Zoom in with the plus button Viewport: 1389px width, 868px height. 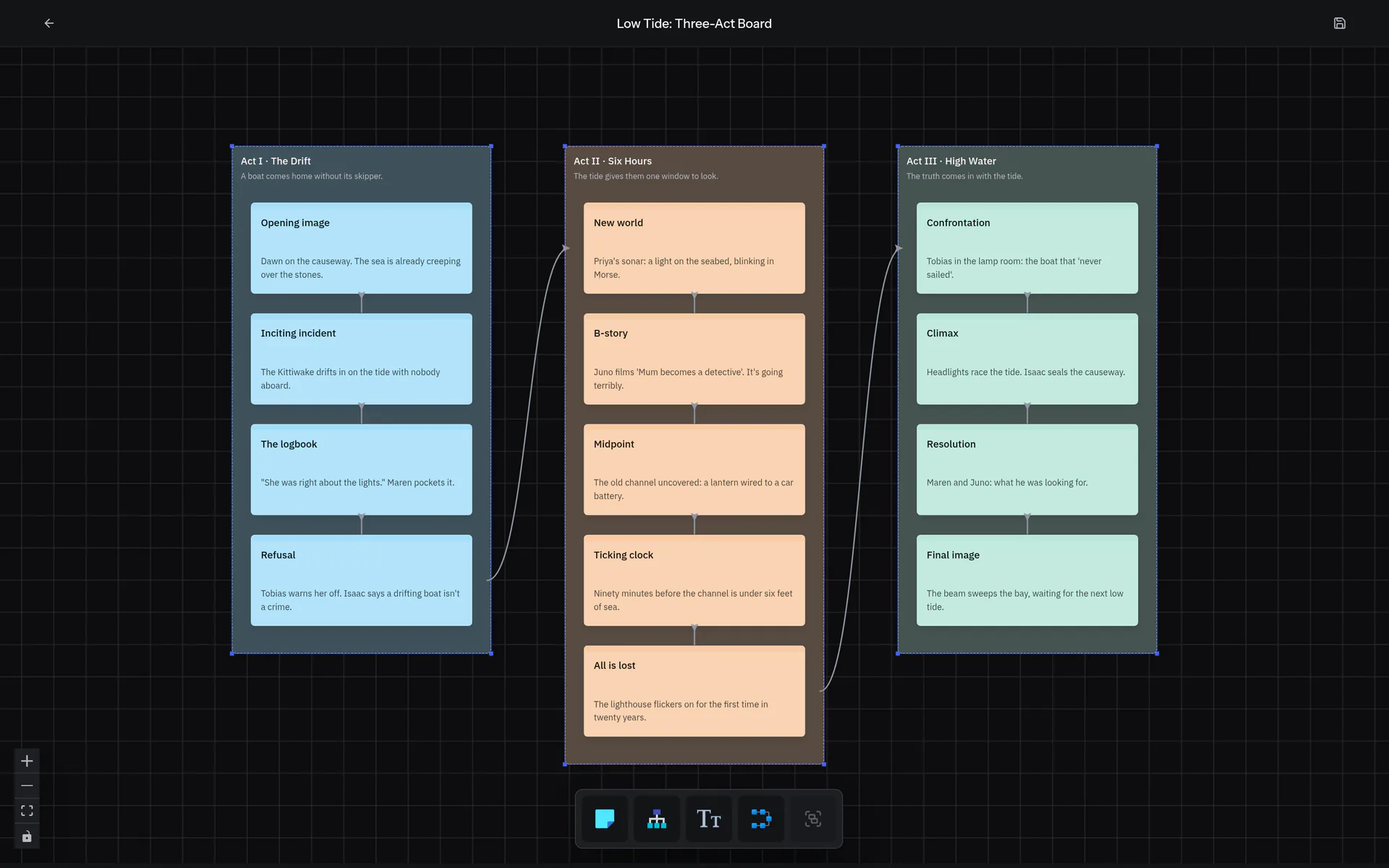point(27,761)
